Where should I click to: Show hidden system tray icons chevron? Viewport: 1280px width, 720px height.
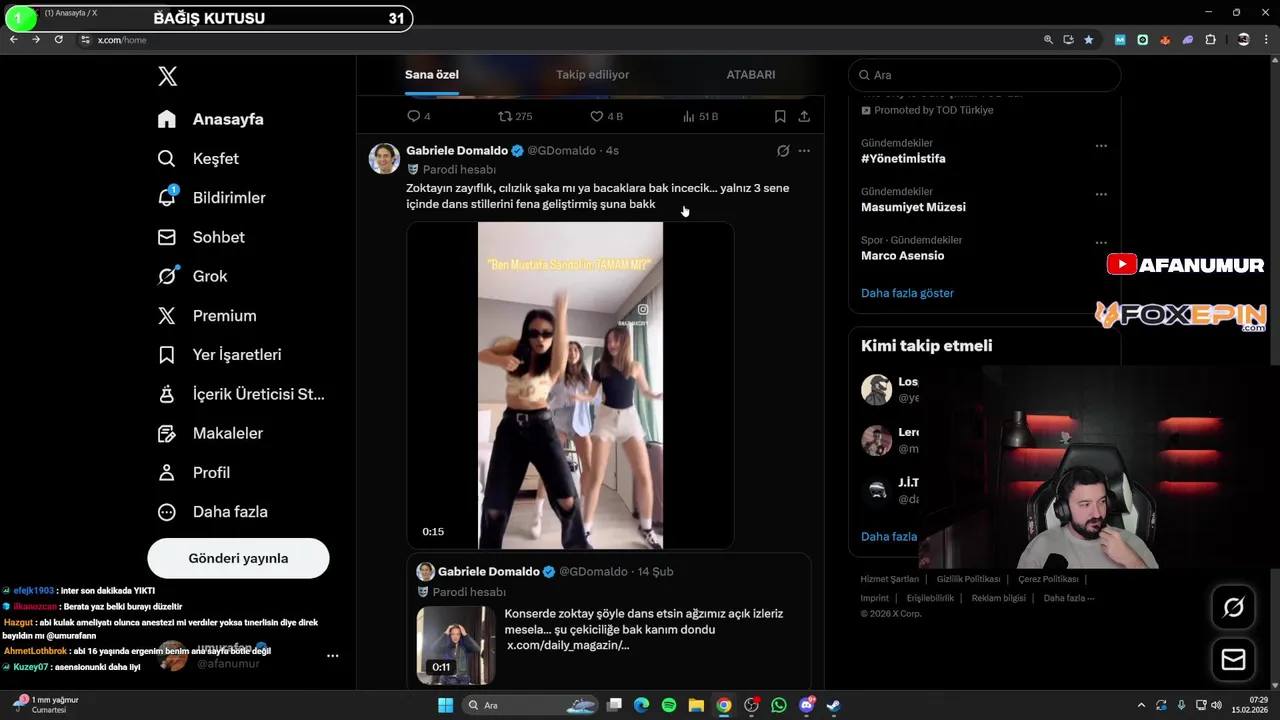(x=1142, y=705)
